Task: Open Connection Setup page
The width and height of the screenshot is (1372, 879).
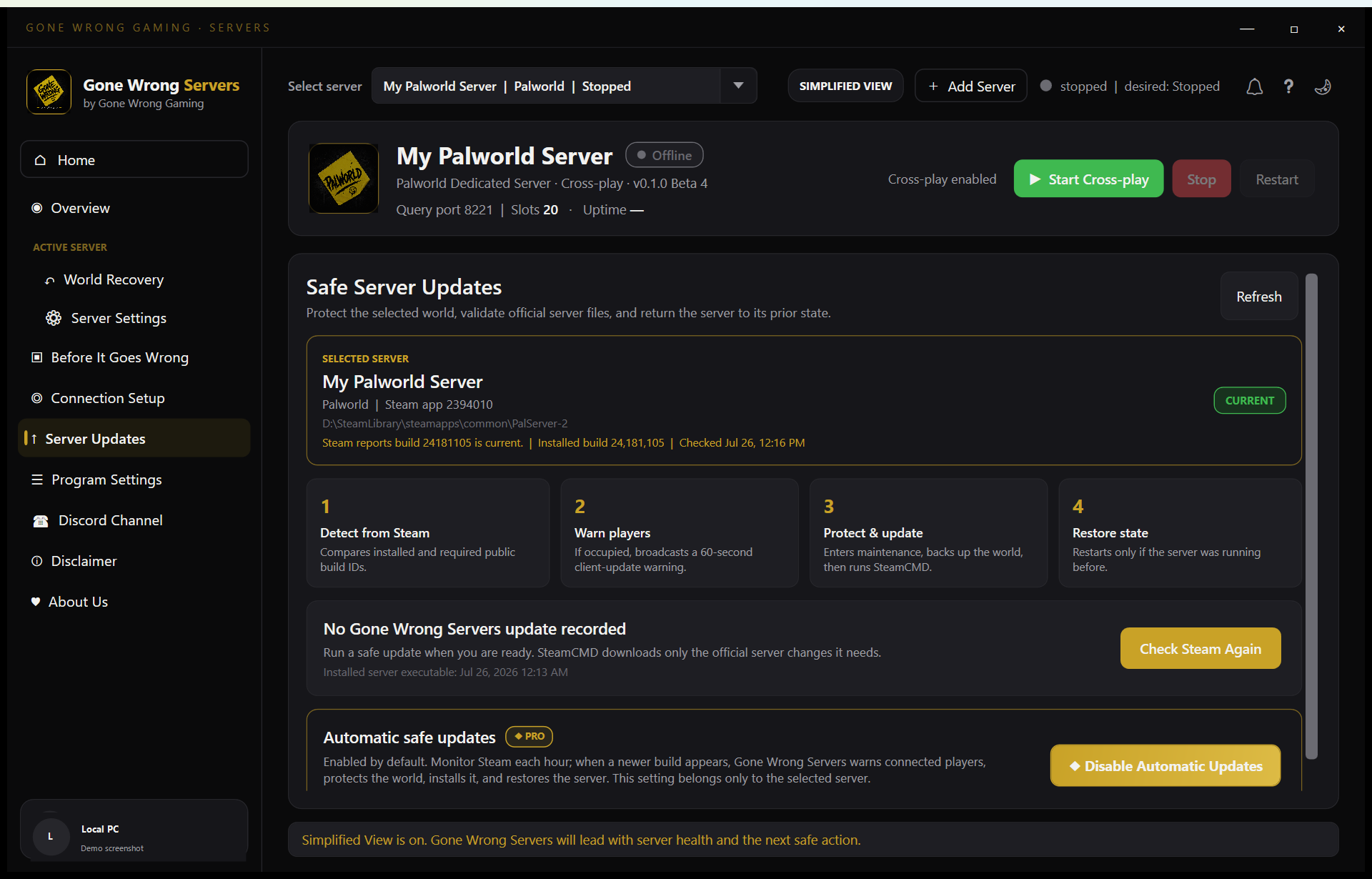Action: [x=134, y=398]
